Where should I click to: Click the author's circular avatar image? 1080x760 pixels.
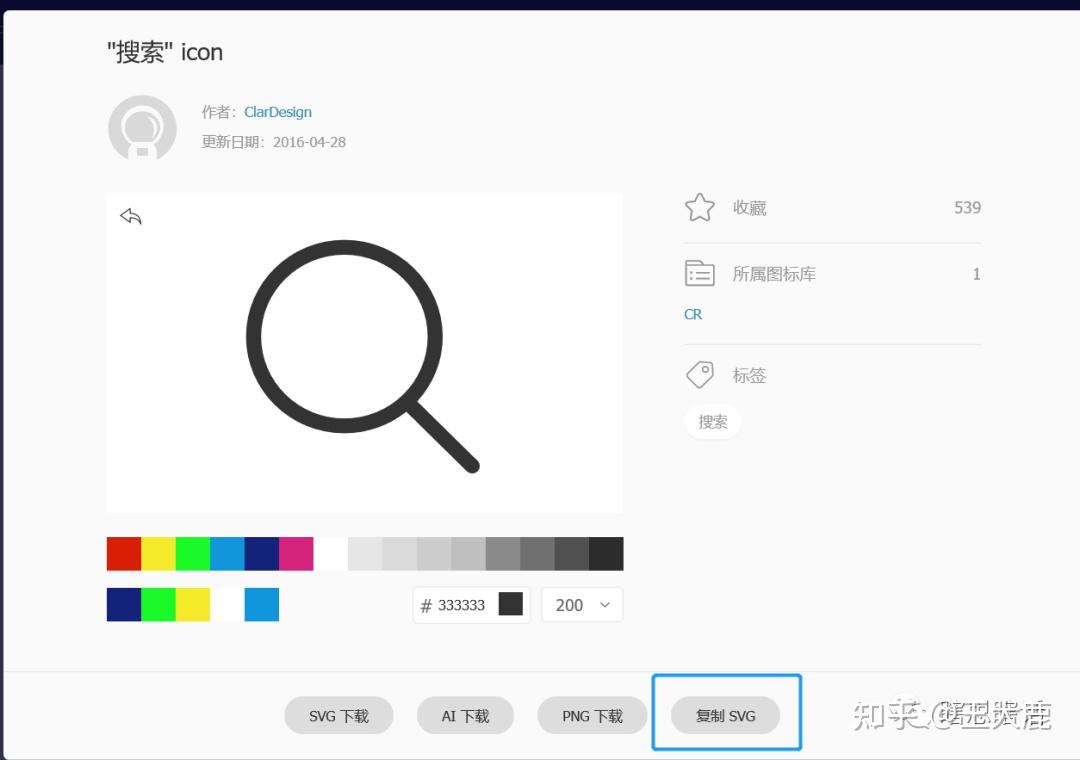click(142, 128)
